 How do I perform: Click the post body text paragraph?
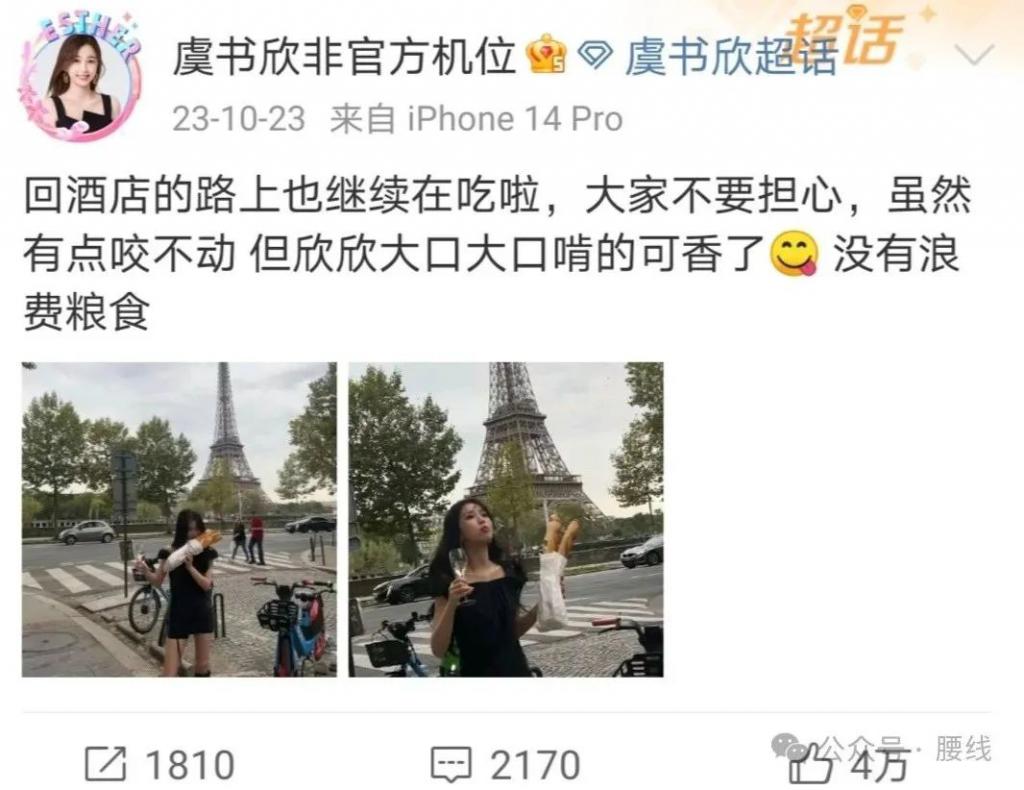point(498,255)
